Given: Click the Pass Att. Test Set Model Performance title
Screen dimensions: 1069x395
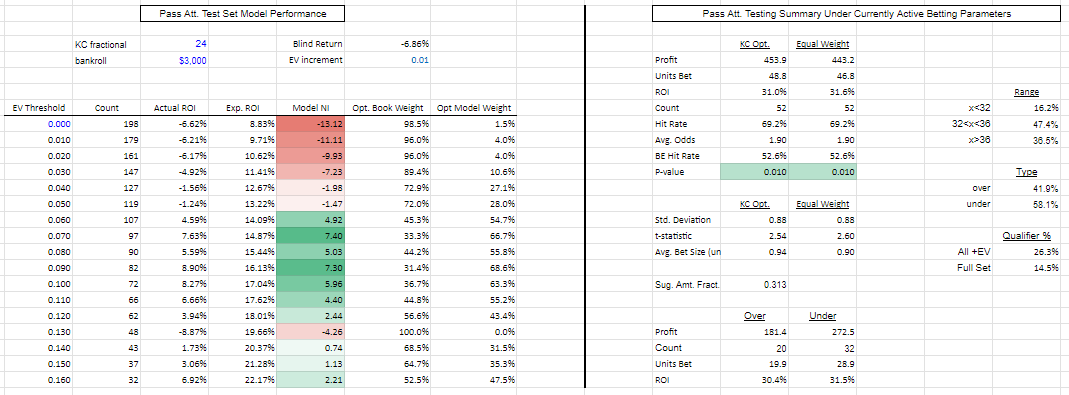Looking at the screenshot, I should [242, 14].
